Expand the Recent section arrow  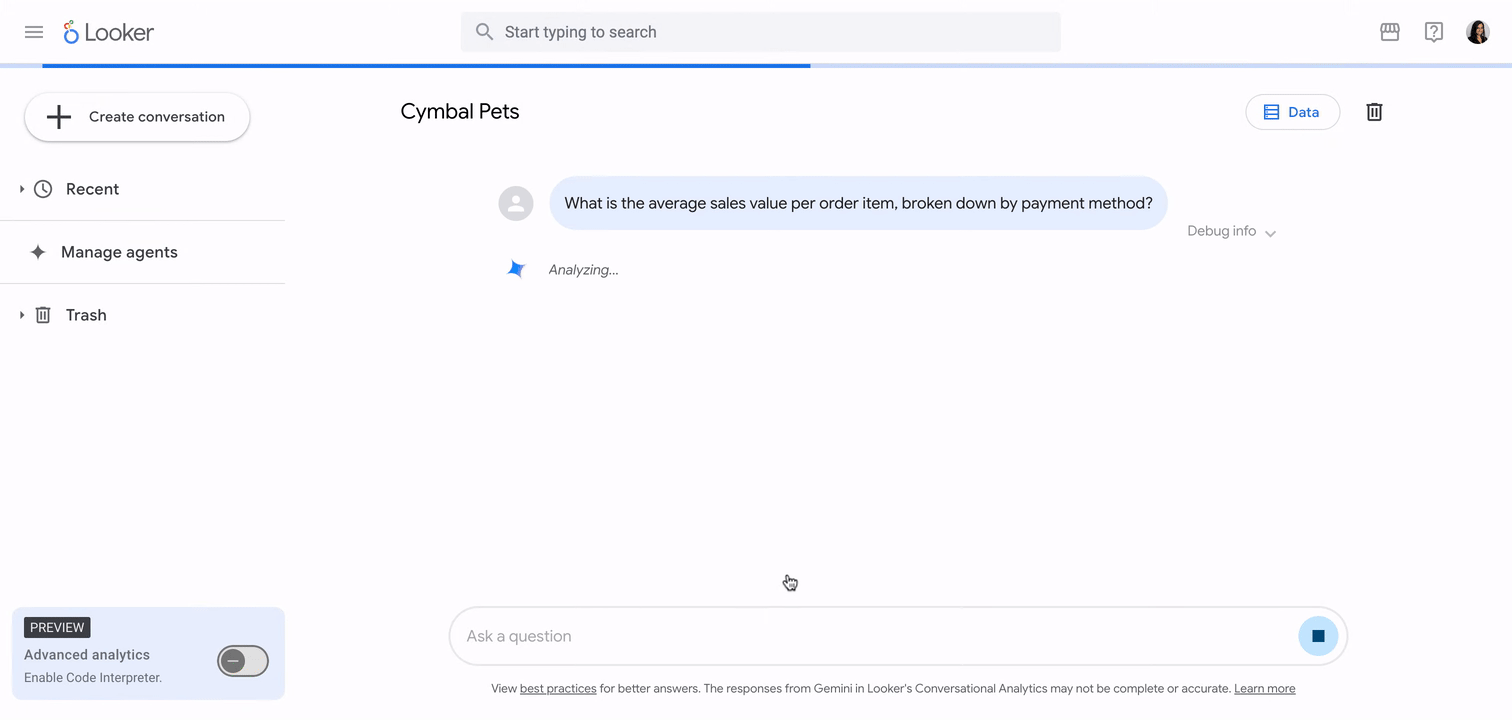point(22,189)
